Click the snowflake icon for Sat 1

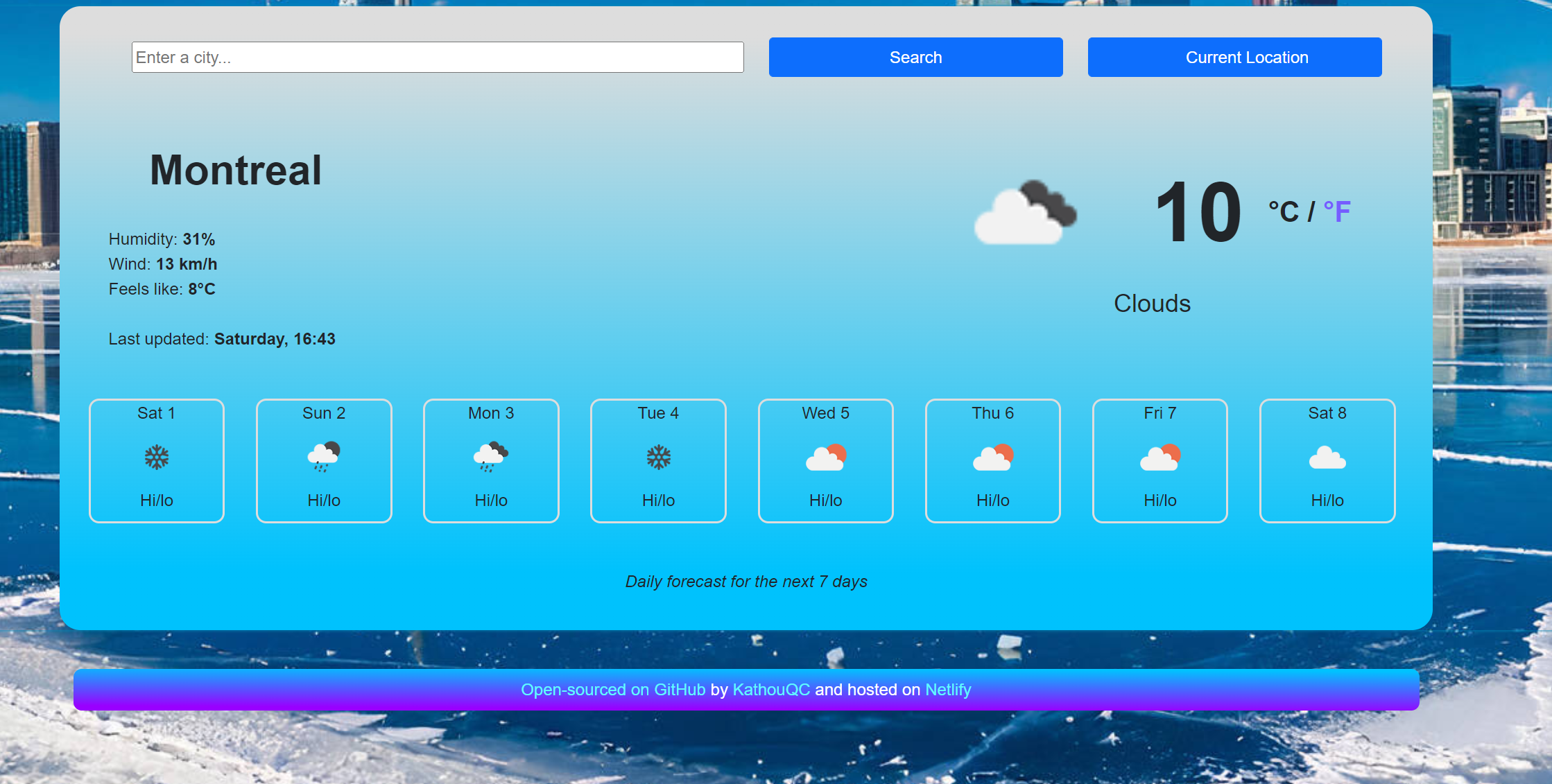click(x=157, y=458)
